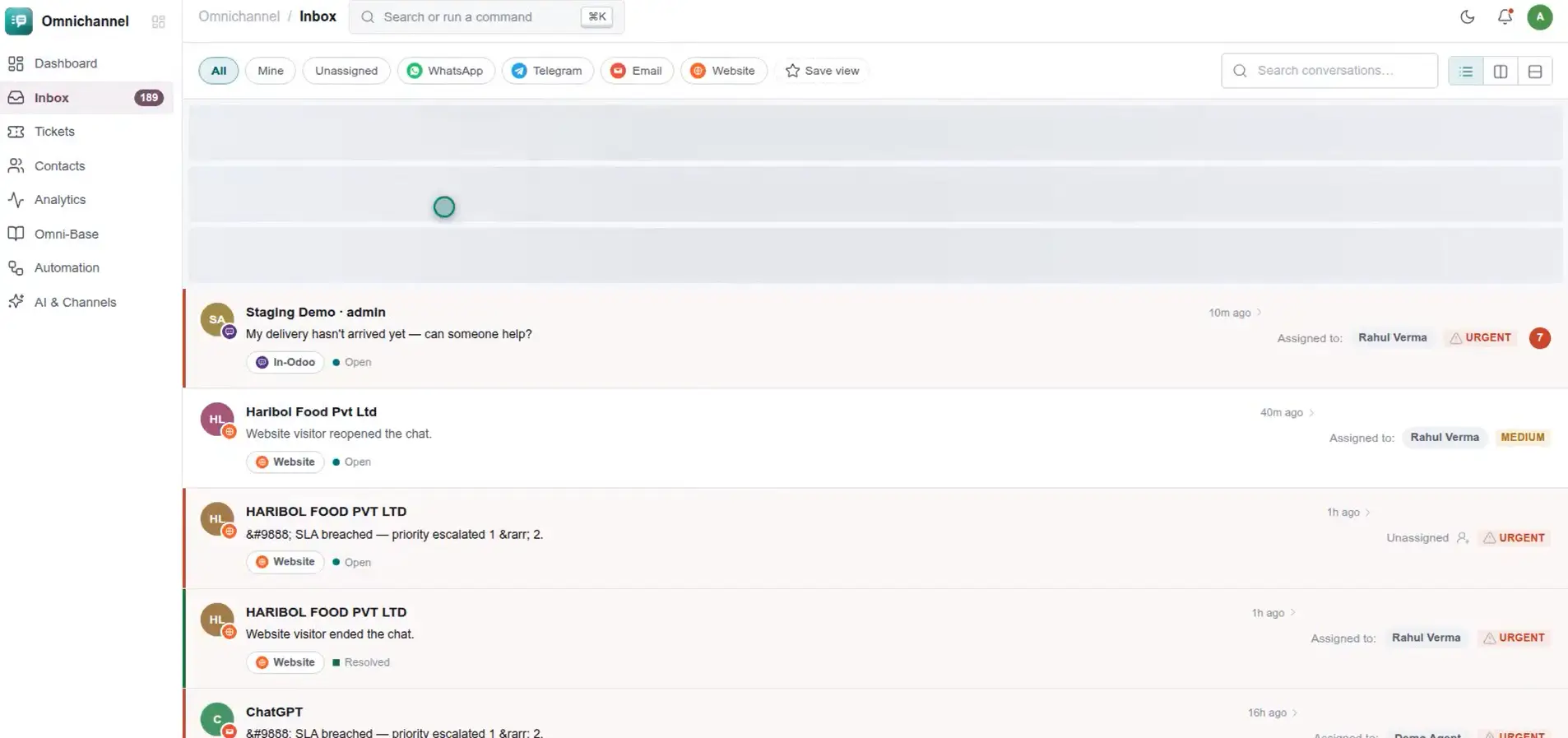Image resolution: width=1568 pixels, height=738 pixels.
Task: Open Staging Demo · admin conversation
Action: (875, 338)
